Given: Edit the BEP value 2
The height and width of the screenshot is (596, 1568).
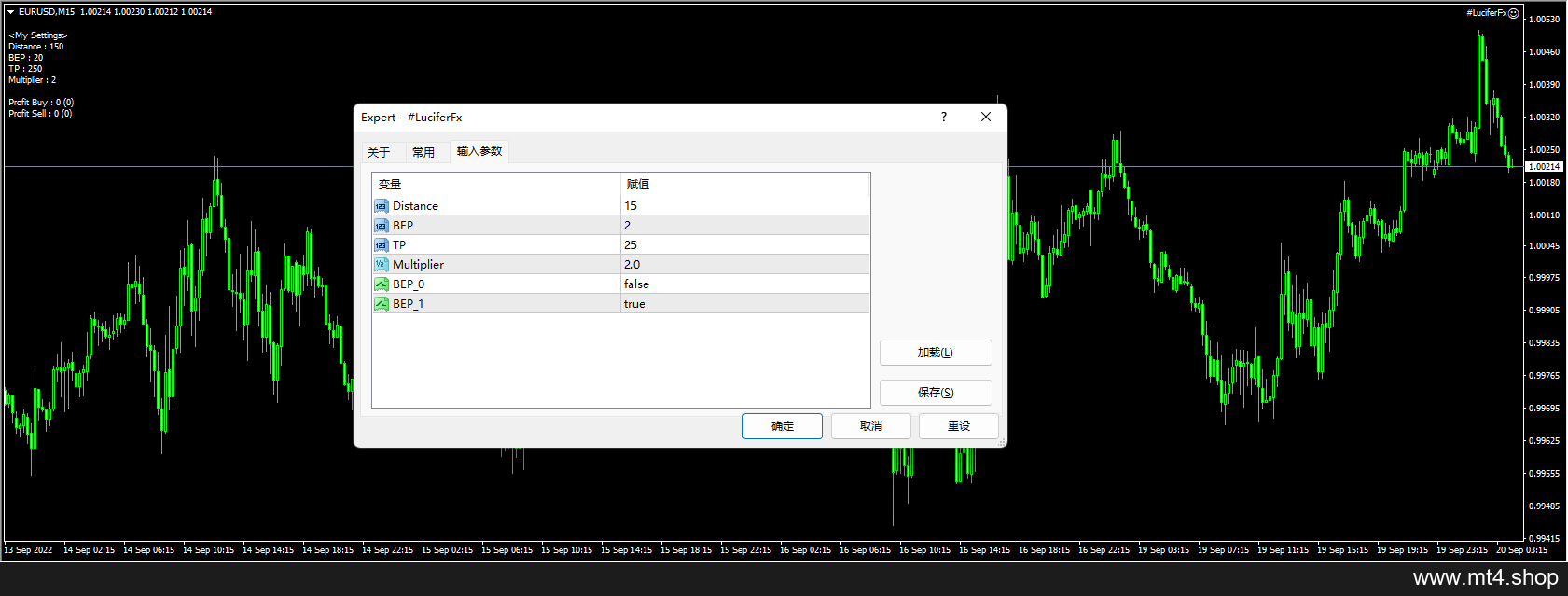Looking at the screenshot, I should point(745,226).
